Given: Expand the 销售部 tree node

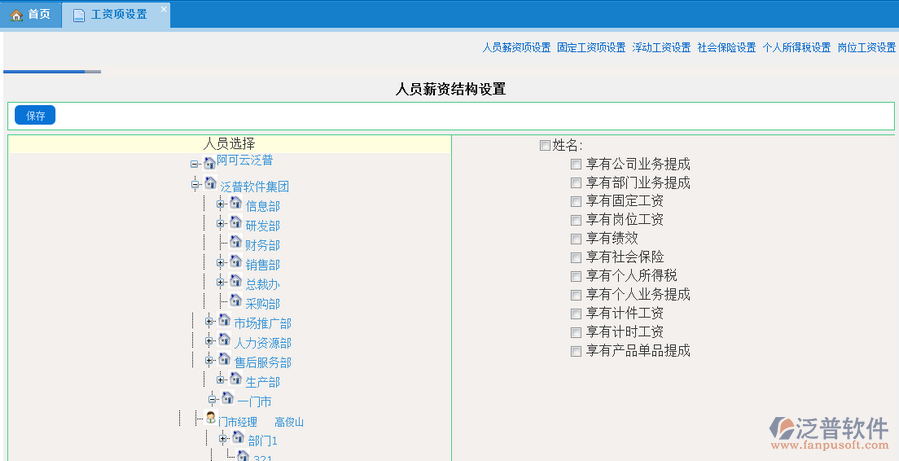Looking at the screenshot, I should (x=221, y=263).
